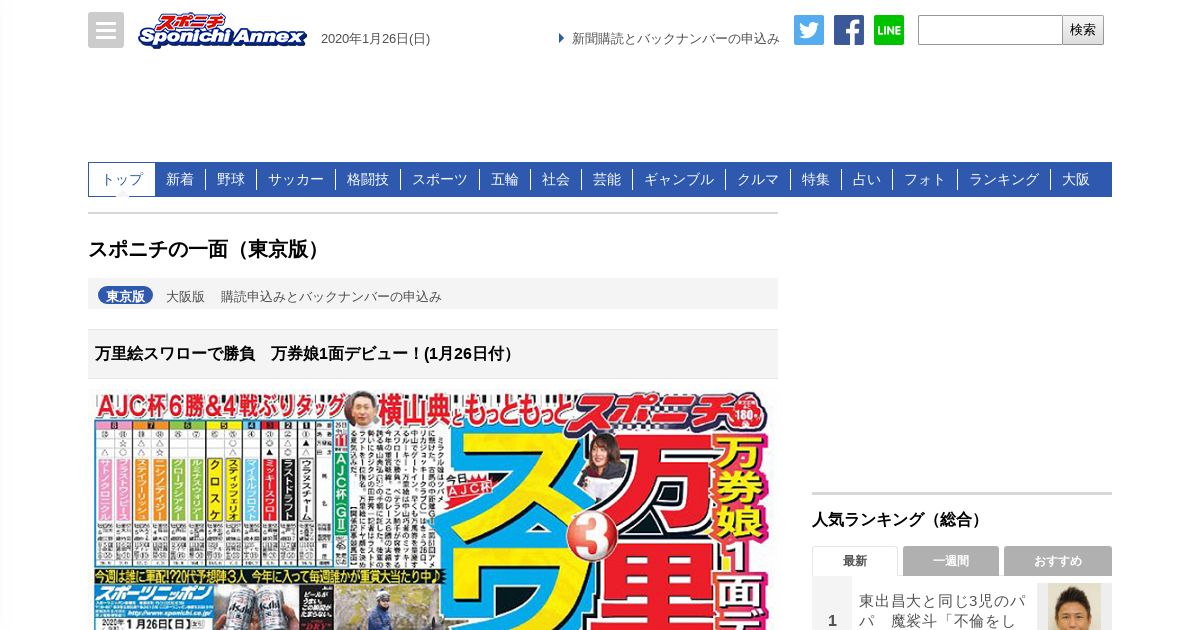Open the フォト navigation item
The height and width of the screenshot is (630, 1200).
pos(925,179)
